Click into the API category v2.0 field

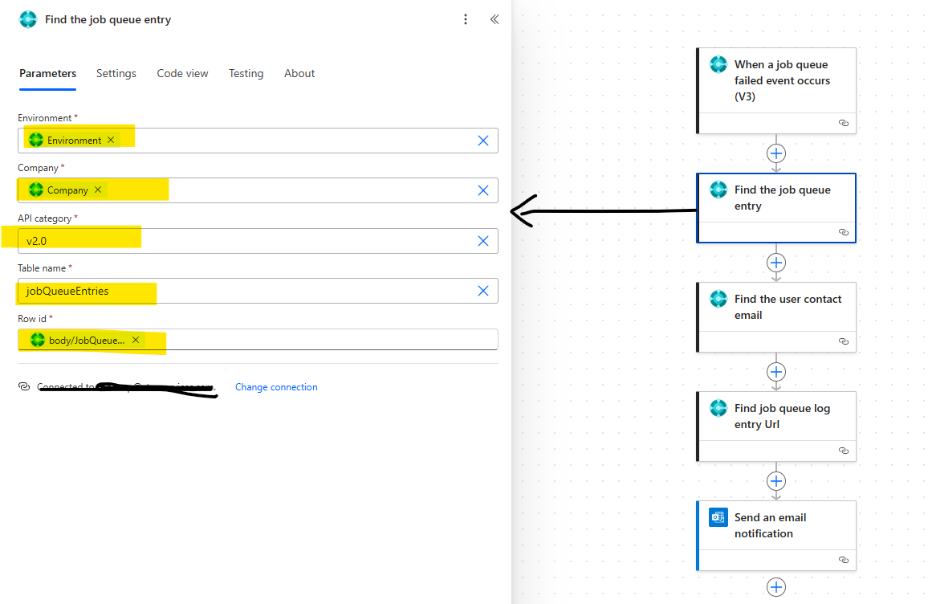tap(300, 241)
